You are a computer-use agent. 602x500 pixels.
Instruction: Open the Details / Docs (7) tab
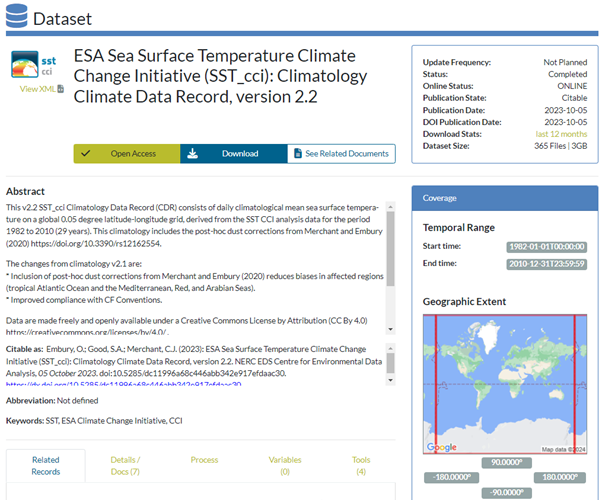[125, 465]
